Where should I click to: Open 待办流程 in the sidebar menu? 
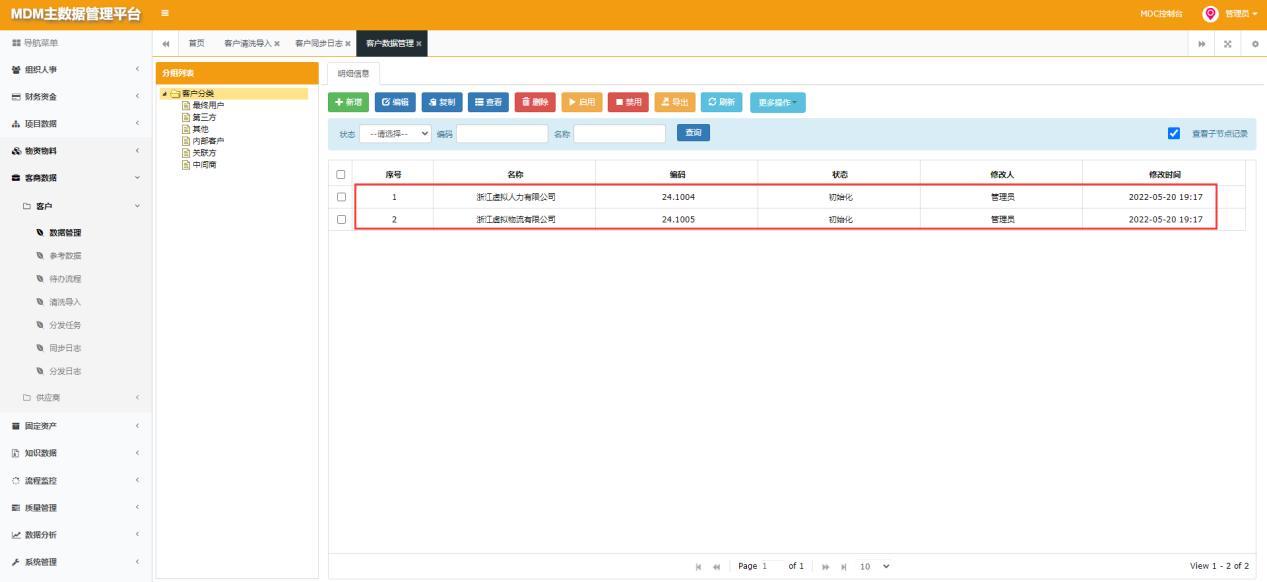66,279
